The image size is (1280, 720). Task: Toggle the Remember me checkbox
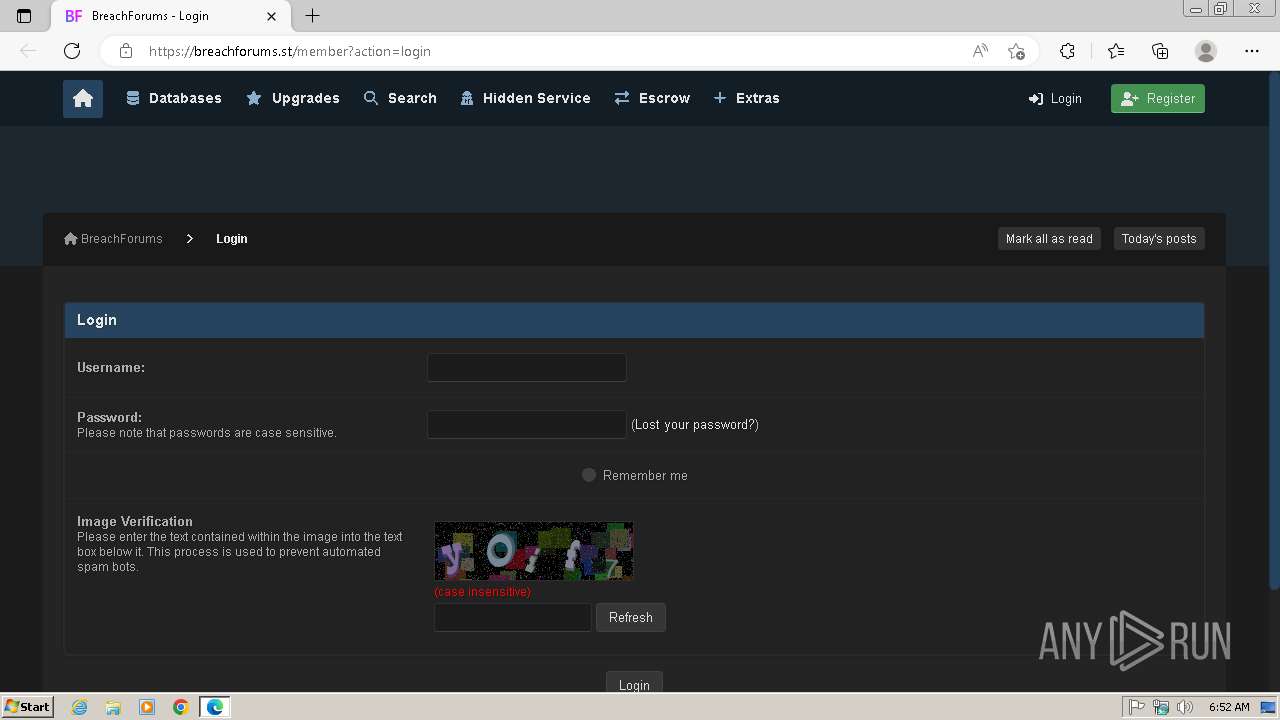(589, 475)
